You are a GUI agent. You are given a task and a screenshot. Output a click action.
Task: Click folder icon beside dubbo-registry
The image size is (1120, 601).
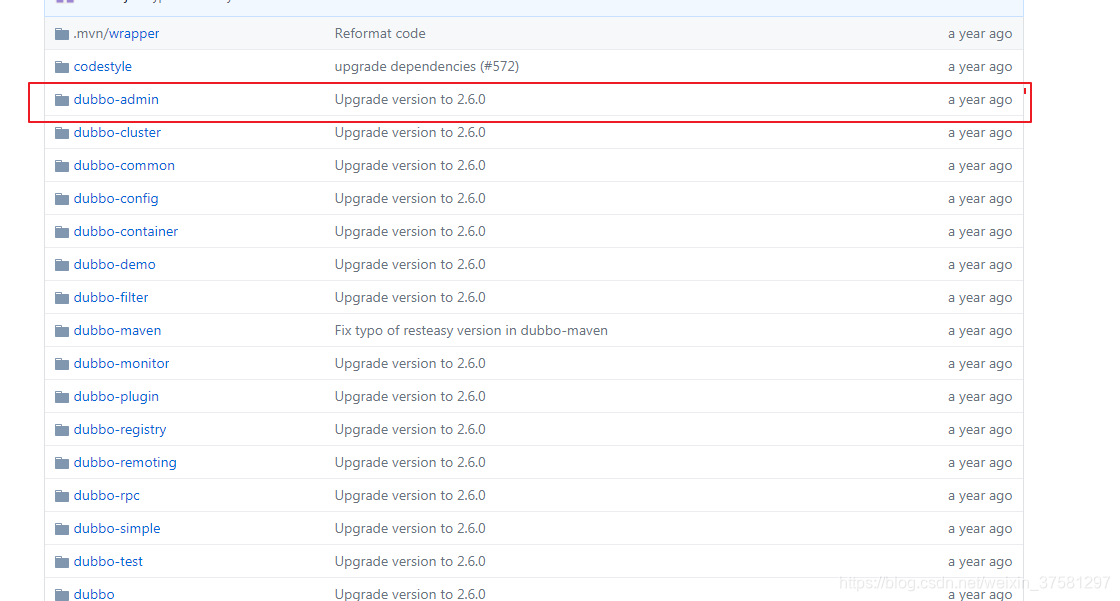pos(62,429)
